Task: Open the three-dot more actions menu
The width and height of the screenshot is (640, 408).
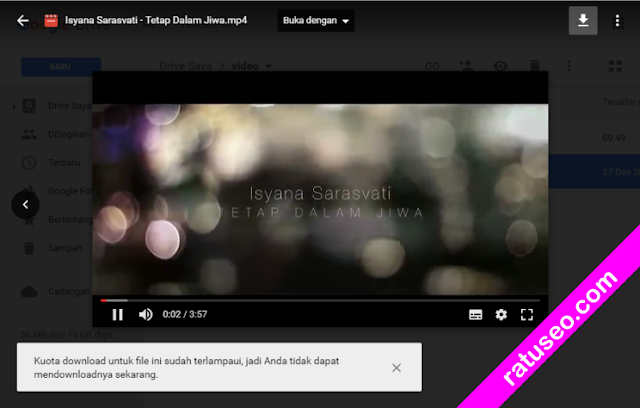Action: click(617, 20)
